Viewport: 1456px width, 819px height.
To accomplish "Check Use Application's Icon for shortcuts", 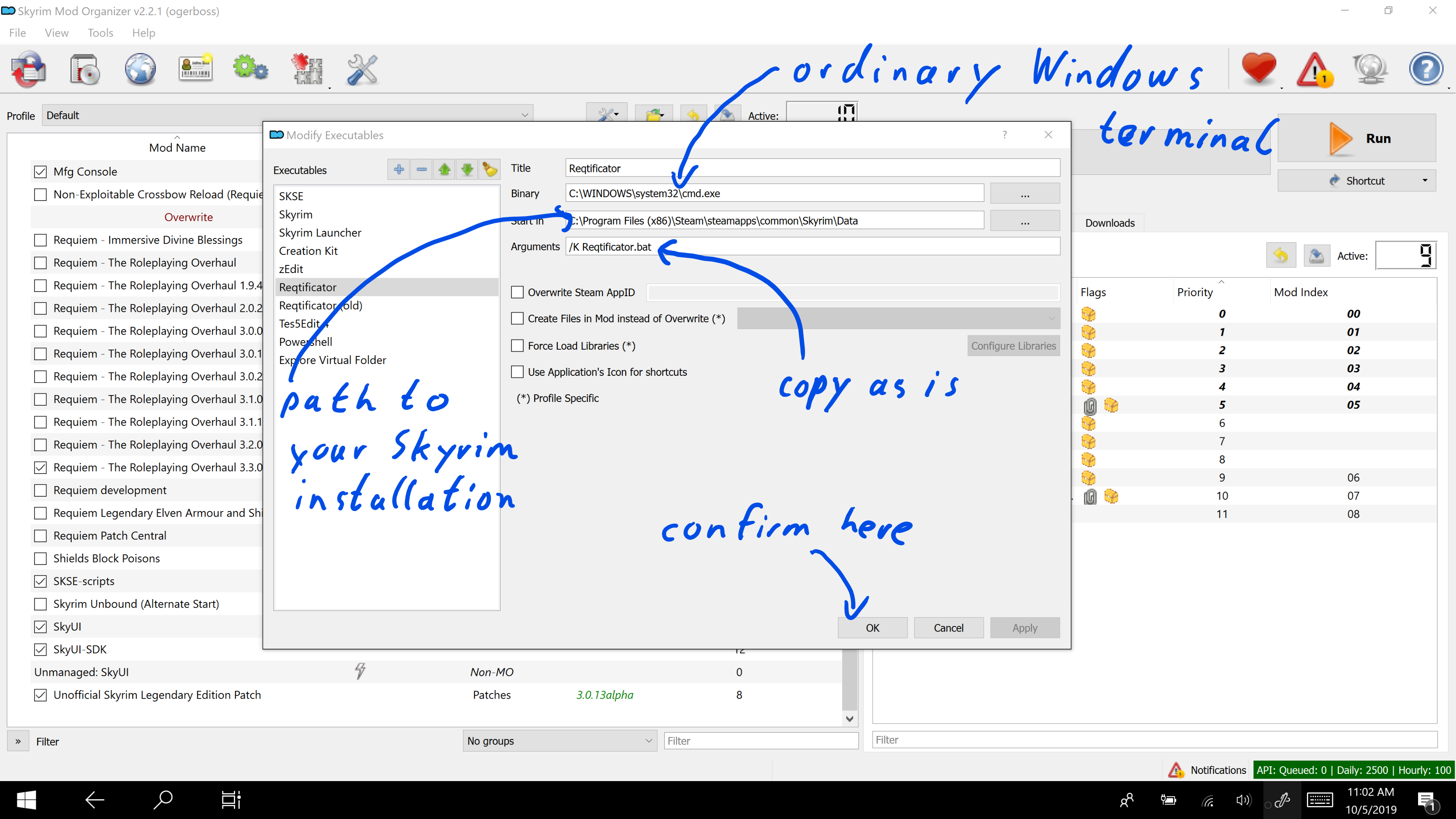I will [517, 372].
